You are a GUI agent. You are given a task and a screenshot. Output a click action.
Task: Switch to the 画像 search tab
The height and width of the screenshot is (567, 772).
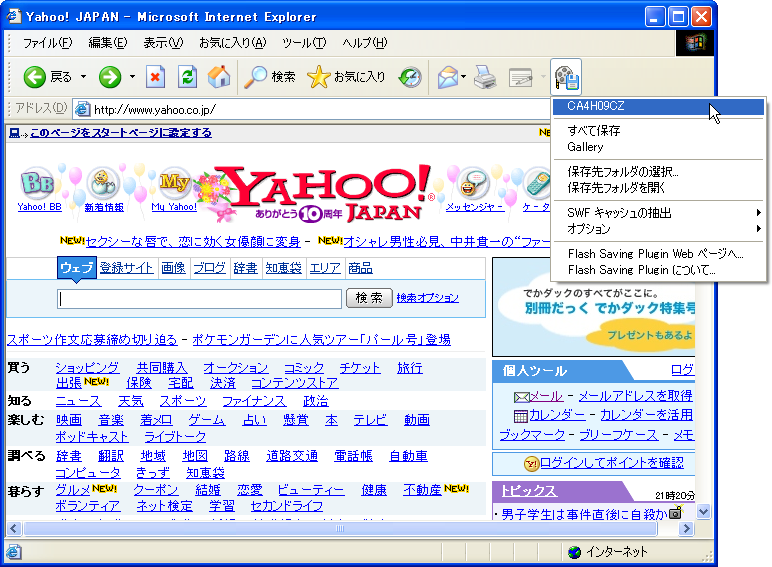[x=173, y=268]
